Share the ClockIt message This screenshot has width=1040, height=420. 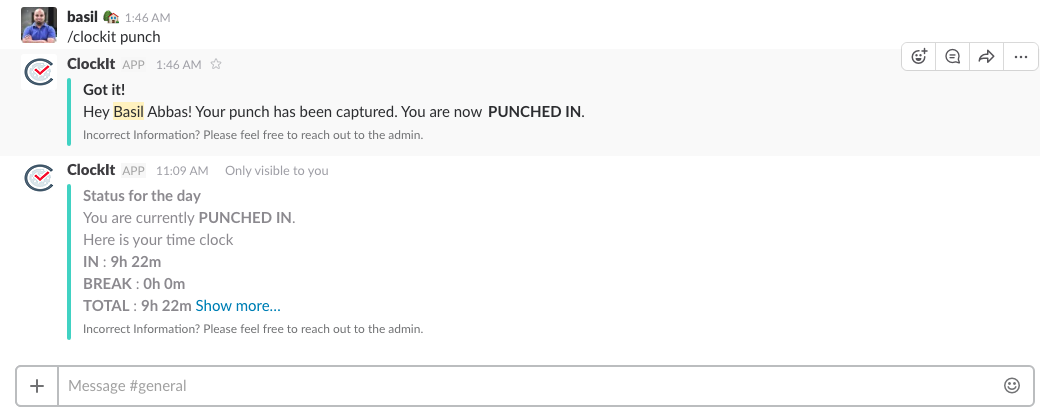click(x=986, y=57)
